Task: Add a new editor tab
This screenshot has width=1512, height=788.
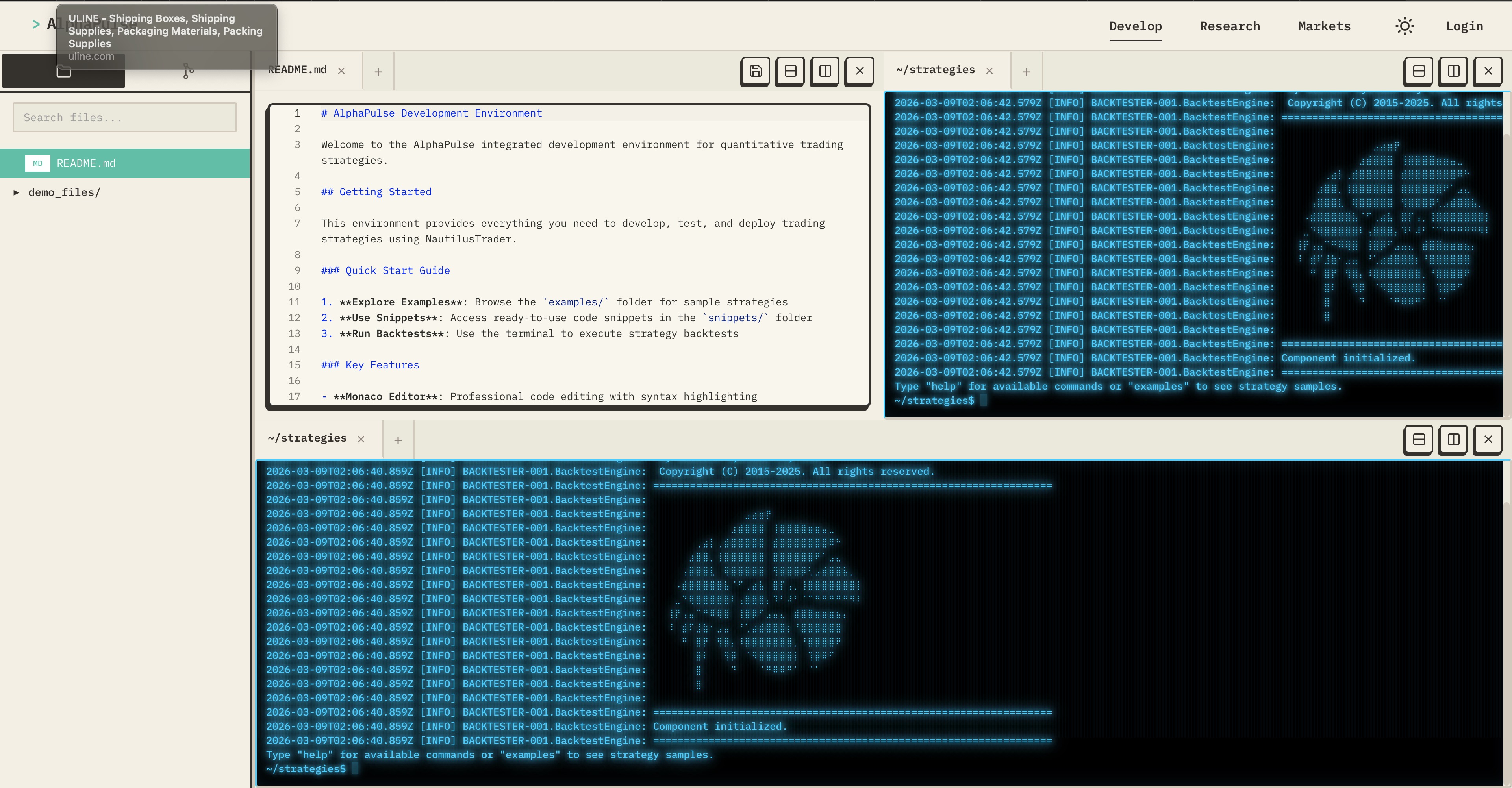Action: [378, 72]
